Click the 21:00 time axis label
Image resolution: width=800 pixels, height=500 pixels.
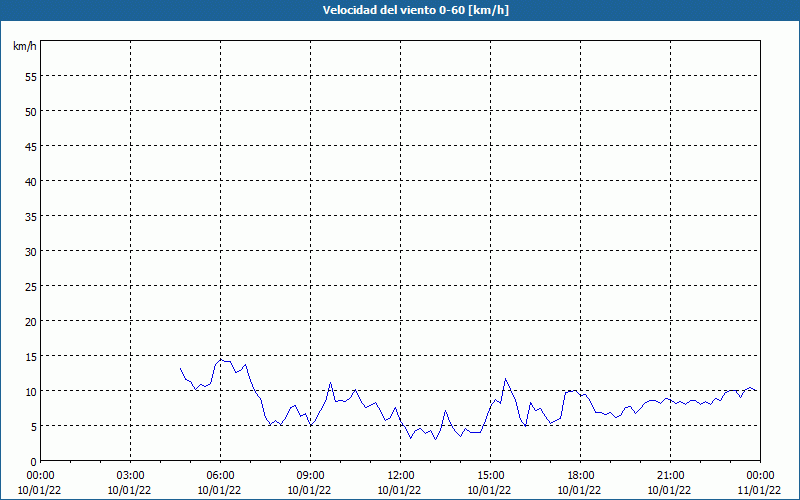point(670,476)
